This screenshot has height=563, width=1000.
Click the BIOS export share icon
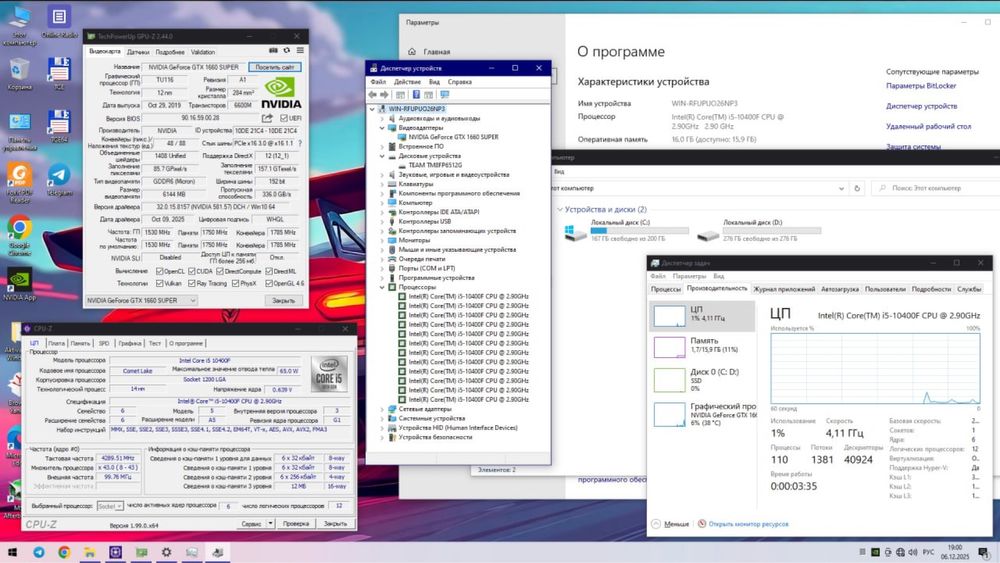(267, 117)
